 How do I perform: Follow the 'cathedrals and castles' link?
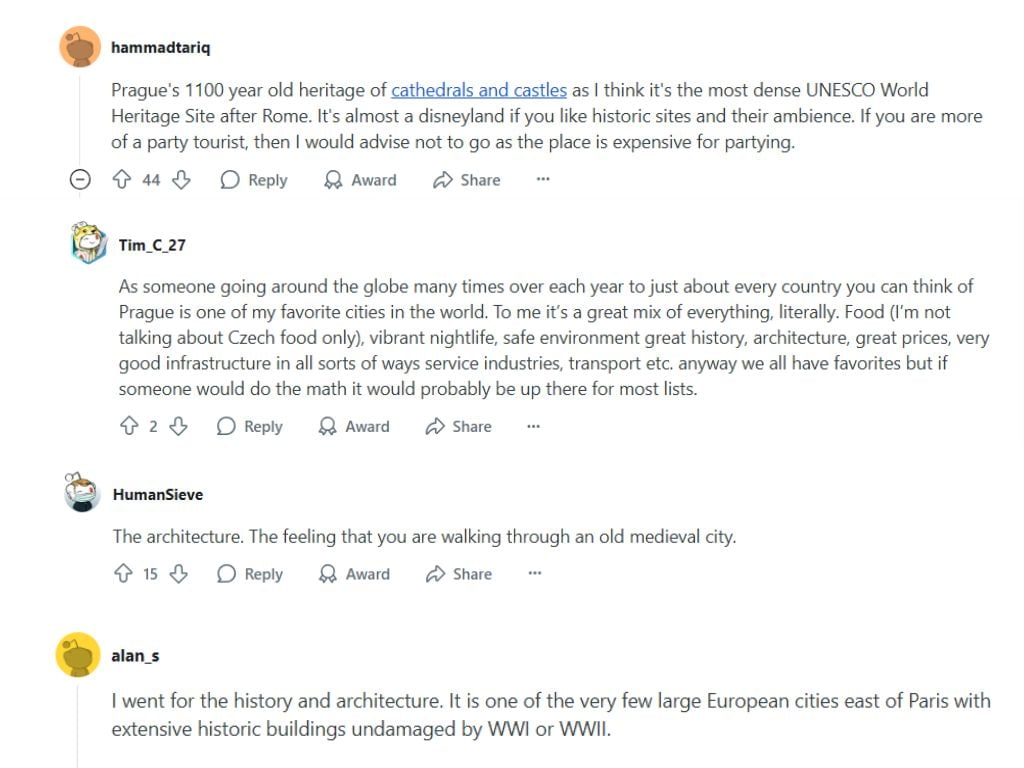[x=478, y=90]
